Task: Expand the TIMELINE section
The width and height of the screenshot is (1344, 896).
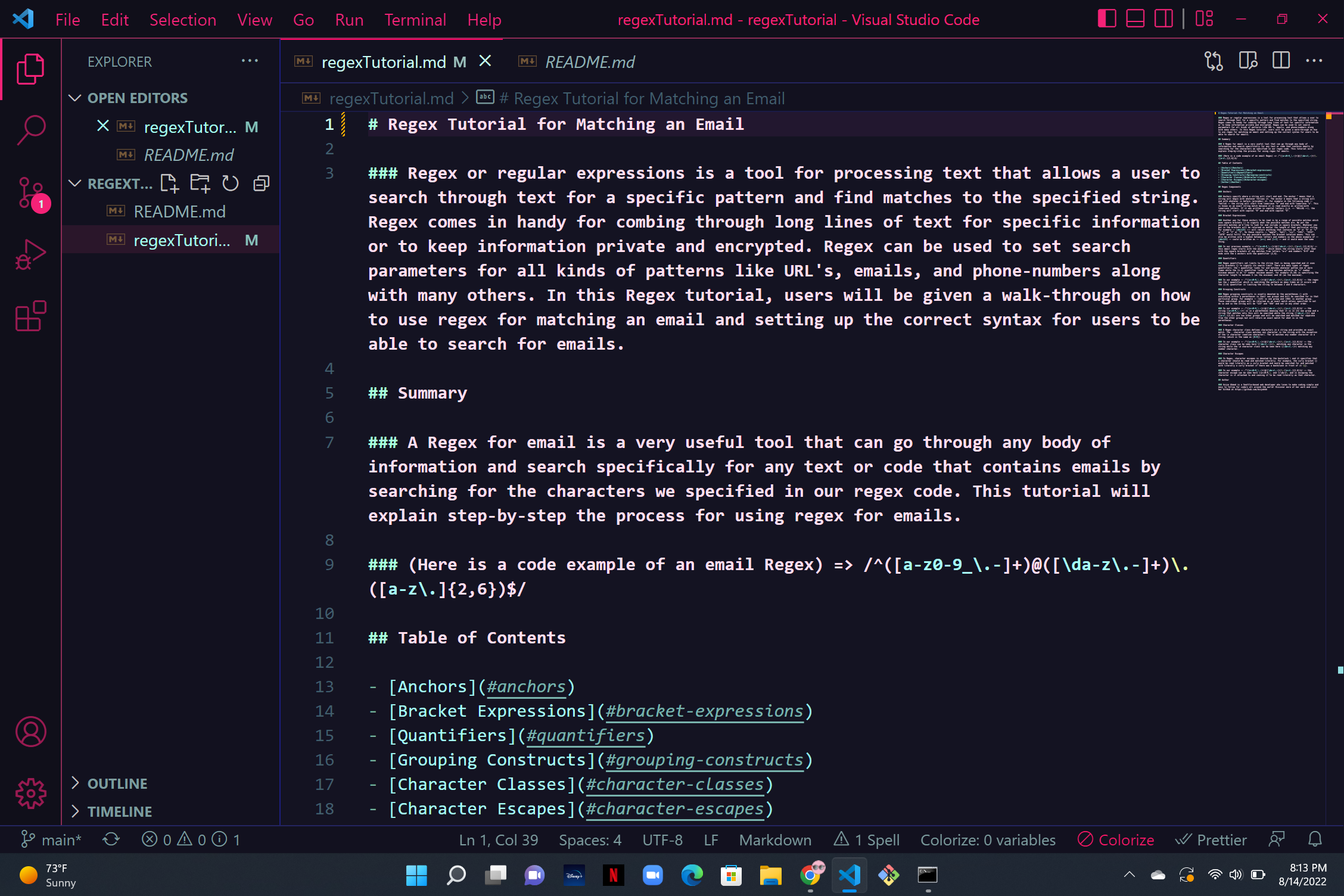Action: (x=120, y=811)
